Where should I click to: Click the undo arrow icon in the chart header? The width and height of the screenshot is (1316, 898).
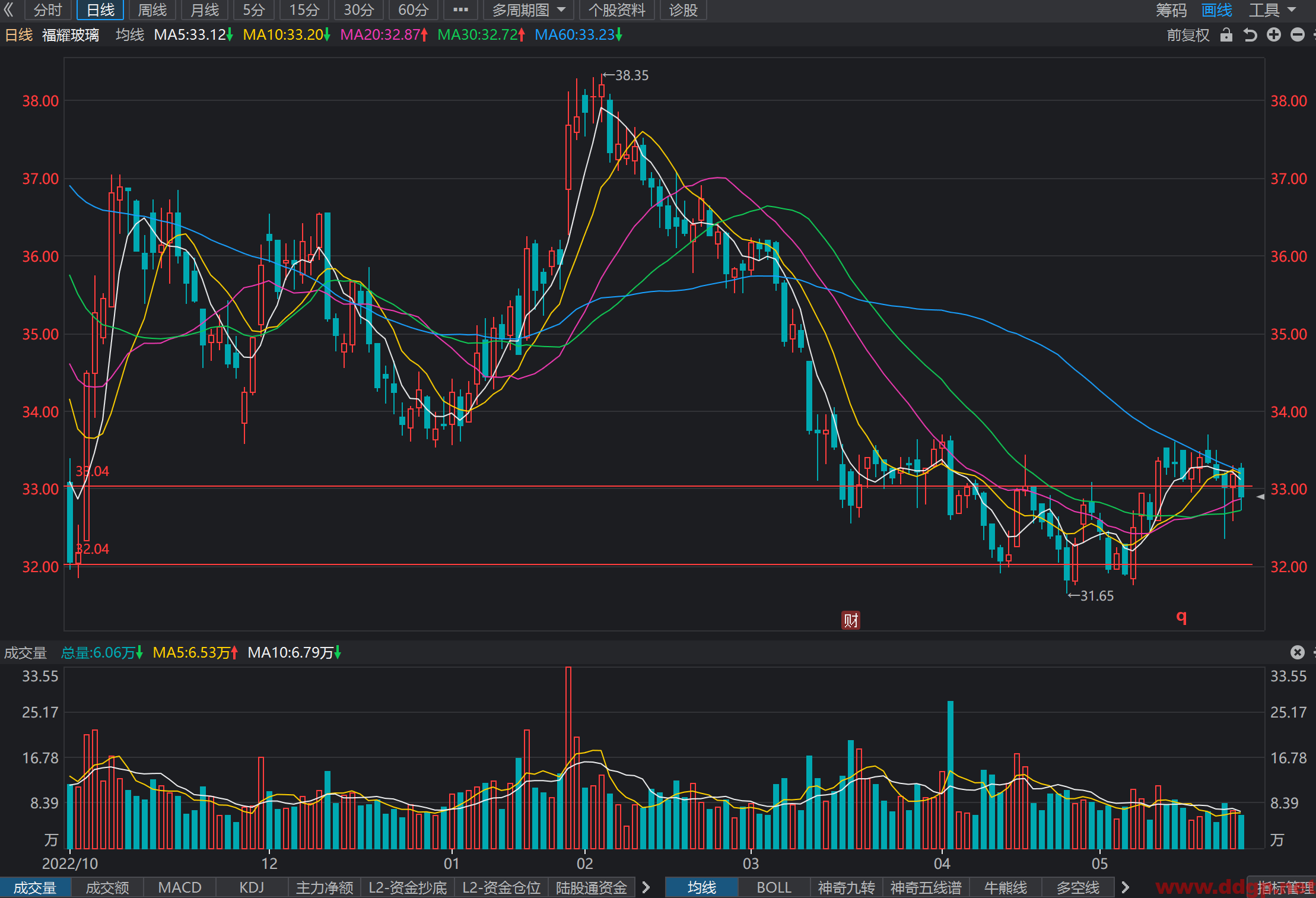(x=1250, y=35)
